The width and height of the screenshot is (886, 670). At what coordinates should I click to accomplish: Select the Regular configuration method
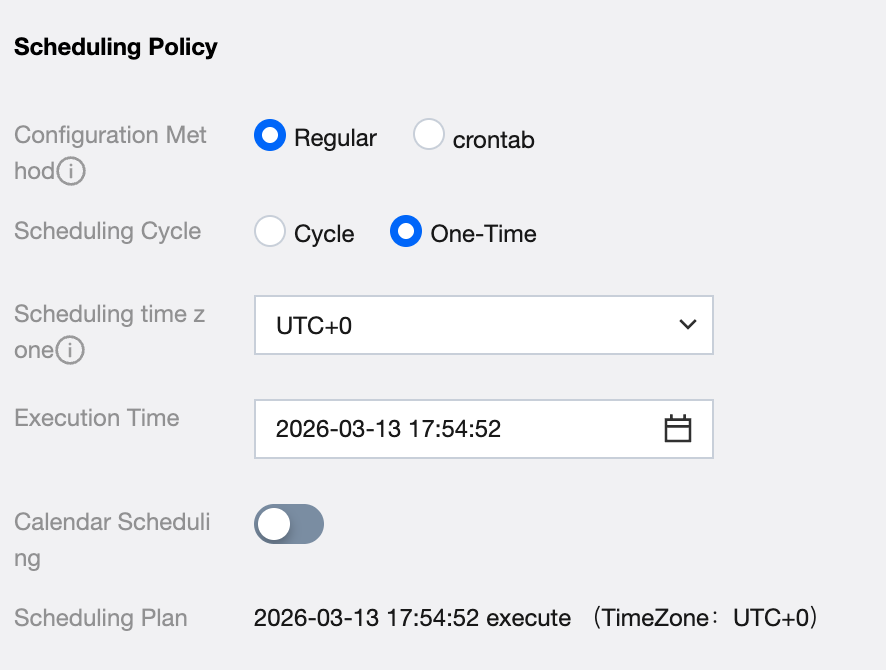271,136
